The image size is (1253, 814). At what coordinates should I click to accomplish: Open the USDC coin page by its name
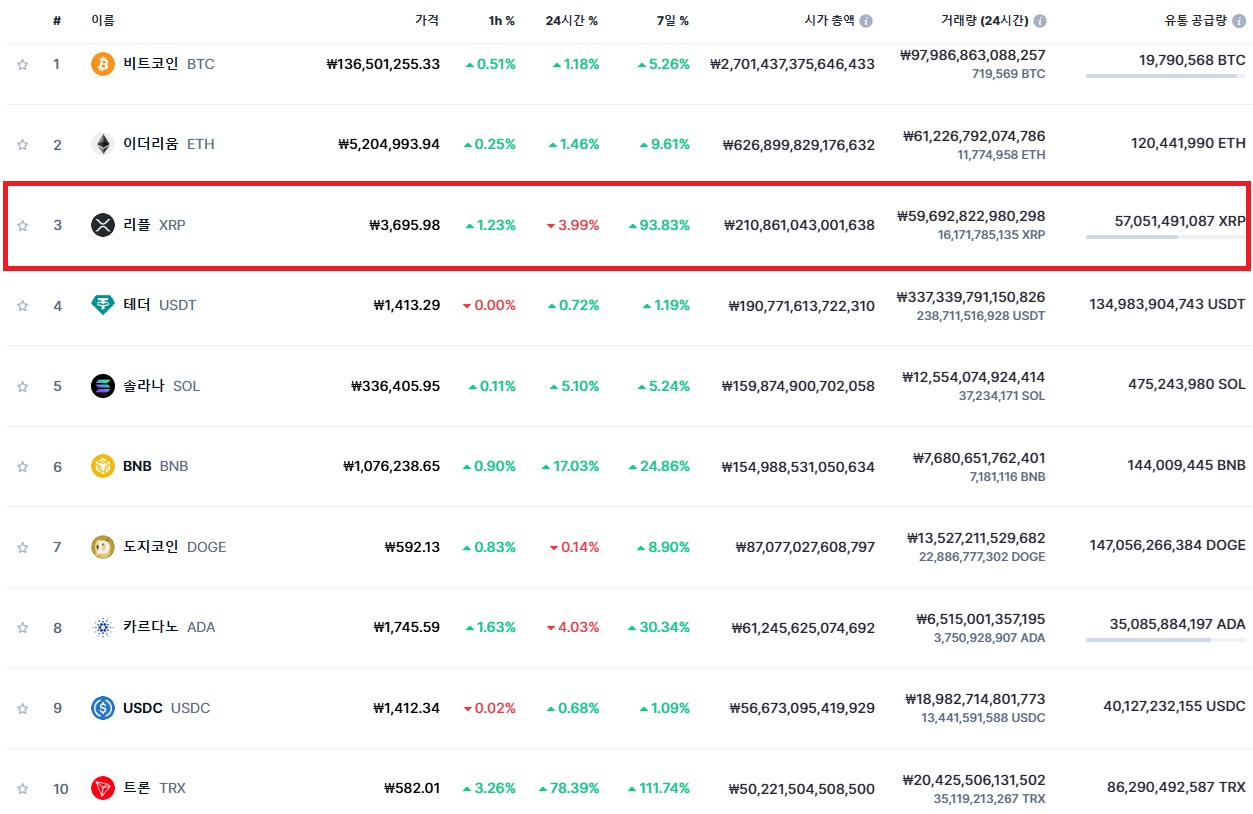[x=143, y=708]
